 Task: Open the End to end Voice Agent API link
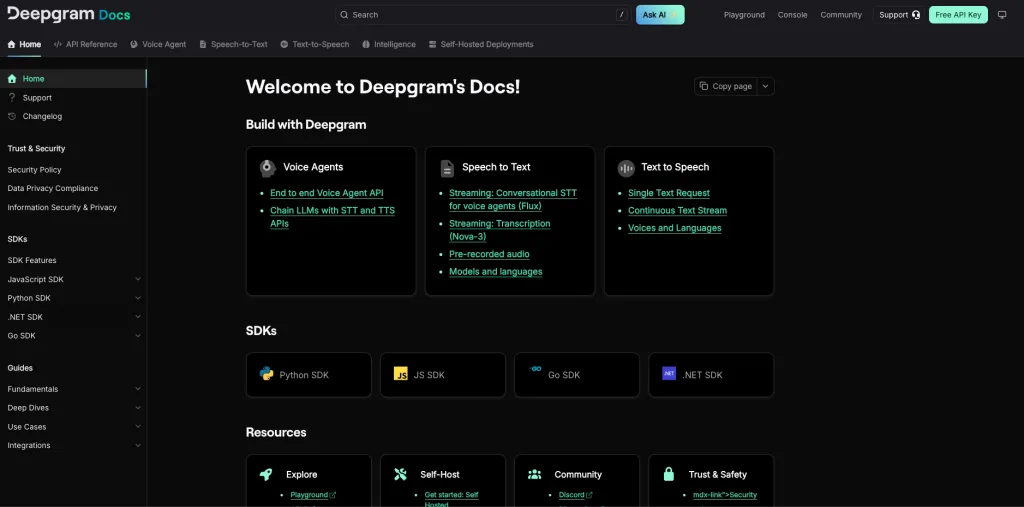coord(326,193)
